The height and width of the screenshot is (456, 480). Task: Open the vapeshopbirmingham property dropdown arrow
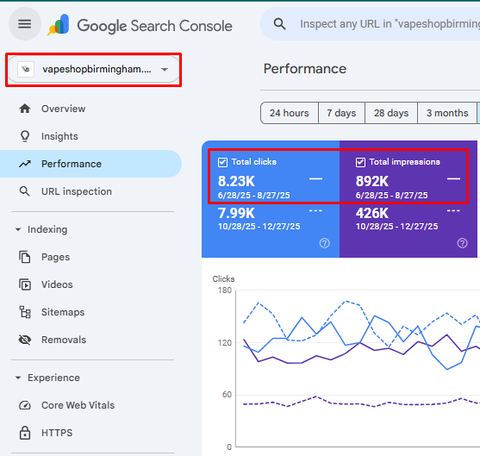coord(164,70)
